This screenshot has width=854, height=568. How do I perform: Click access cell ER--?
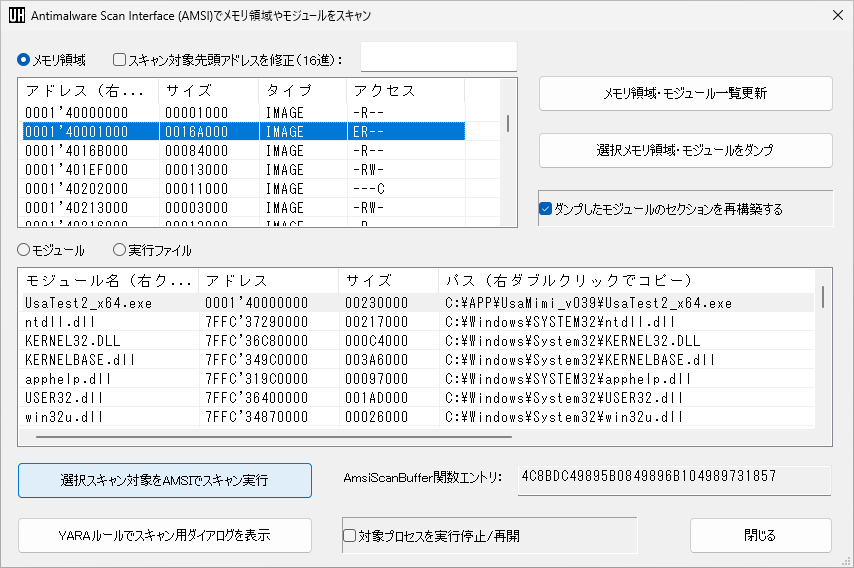coord(369,132)
